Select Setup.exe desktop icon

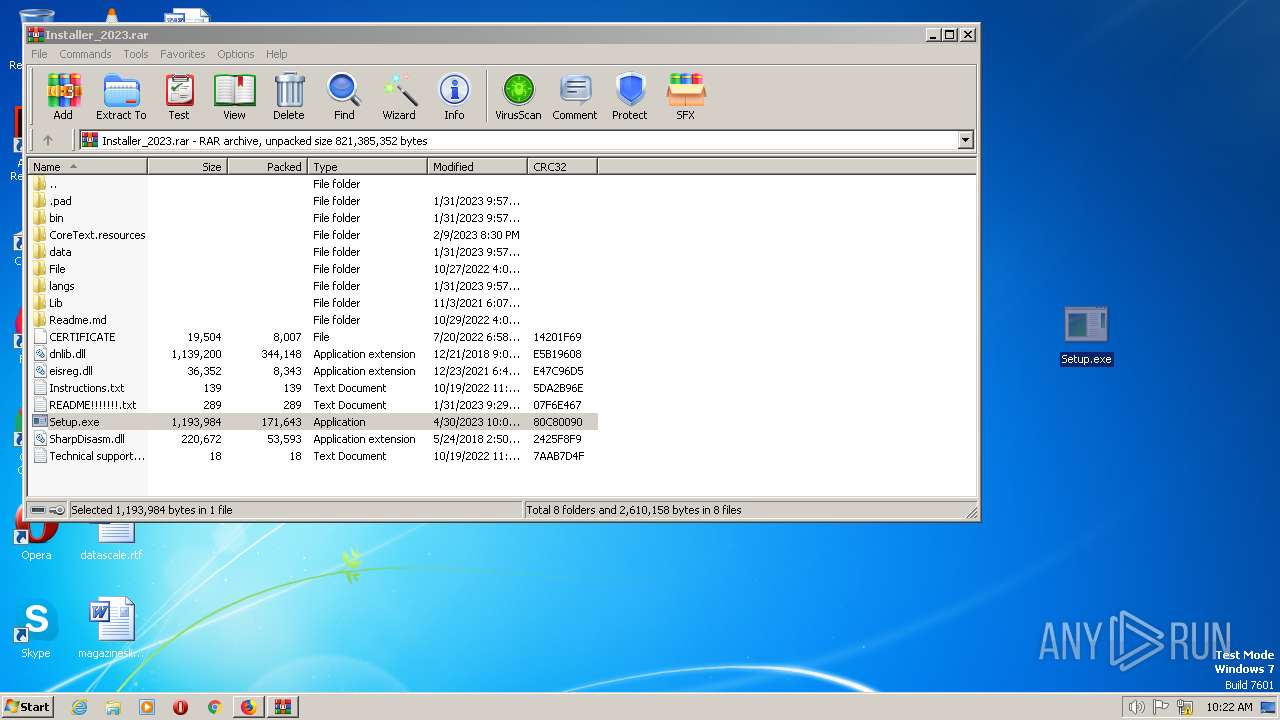pyautogui.click(x=1086, y=336)
